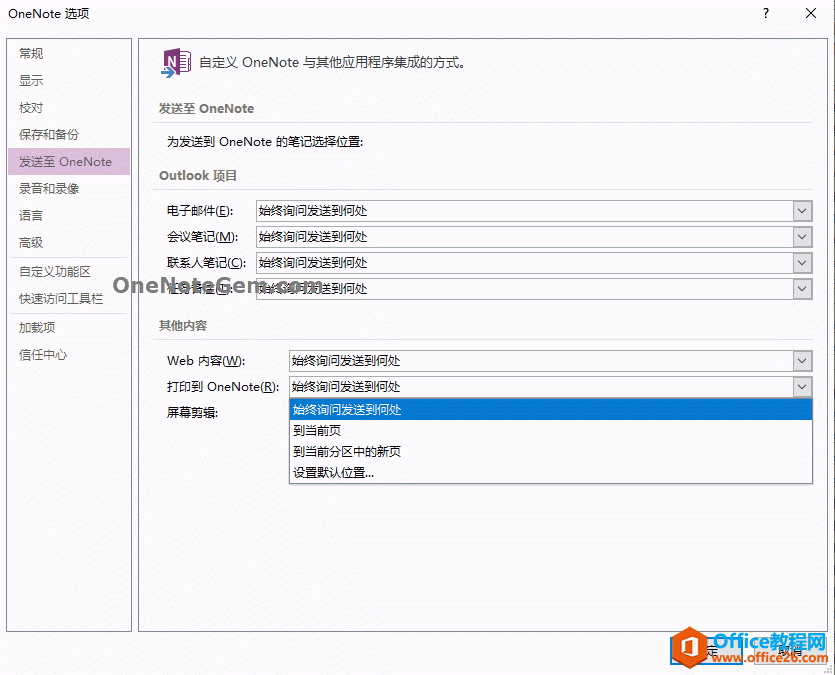The width and height of the screenshot is (835, 675).
Task: Click the Help question mark icon
Action: pyautogui.click(x=765, y=14)
